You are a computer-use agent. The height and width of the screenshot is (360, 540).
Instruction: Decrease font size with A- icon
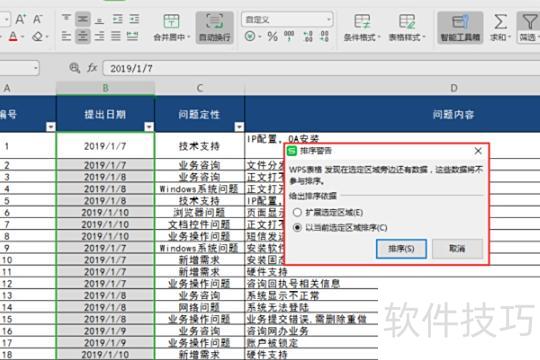coord(38,19)
